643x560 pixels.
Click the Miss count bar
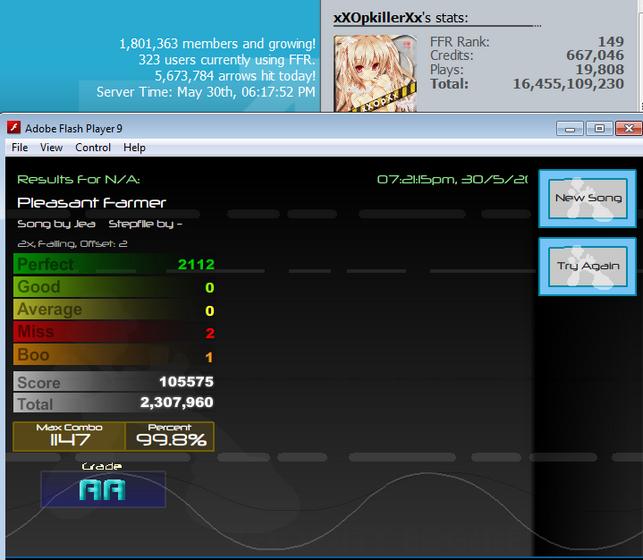click(114, 332)
